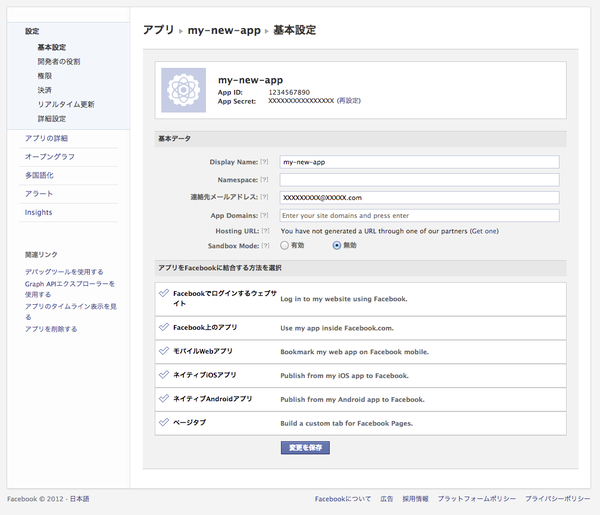Open help [?] next to App Domains
The image size is (600, 515).
click(264, 215)
